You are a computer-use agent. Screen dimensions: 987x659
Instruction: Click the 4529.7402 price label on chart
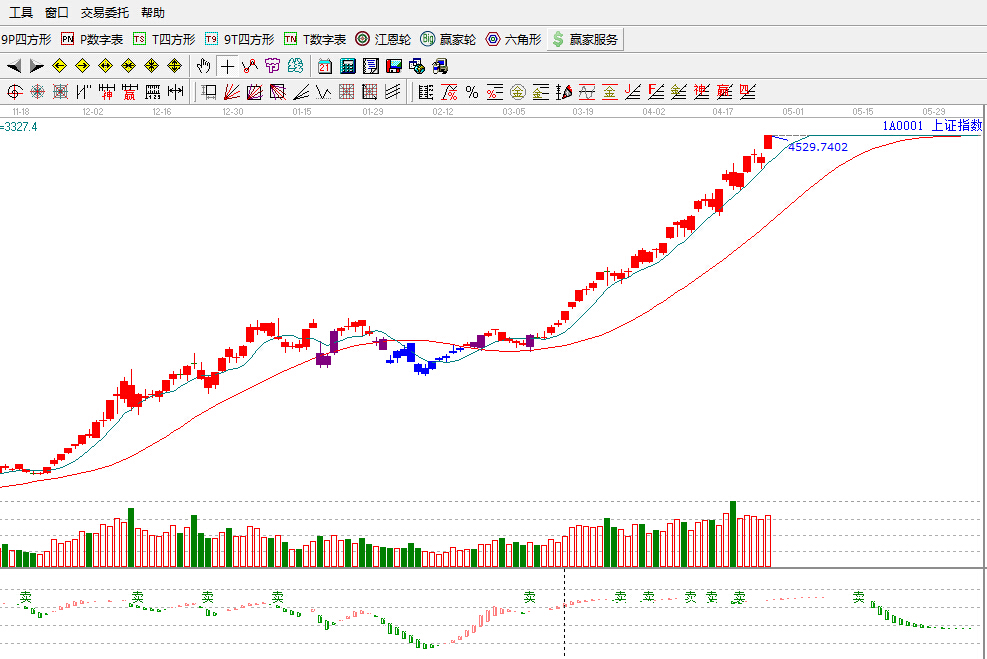(x=817, y=147)
